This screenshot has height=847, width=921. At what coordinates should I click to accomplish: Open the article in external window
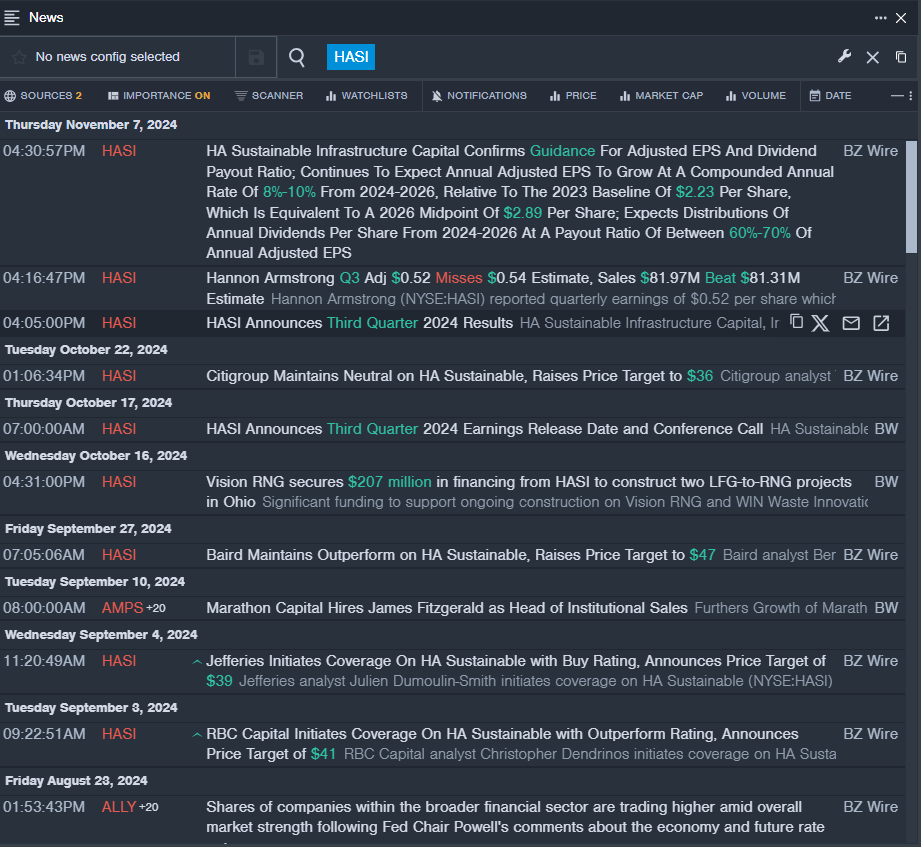tap(881, 323)
